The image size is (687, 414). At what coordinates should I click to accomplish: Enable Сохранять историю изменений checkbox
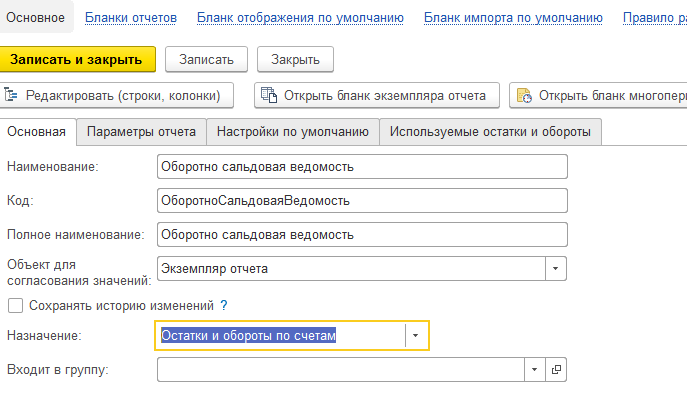pos(15,305)
